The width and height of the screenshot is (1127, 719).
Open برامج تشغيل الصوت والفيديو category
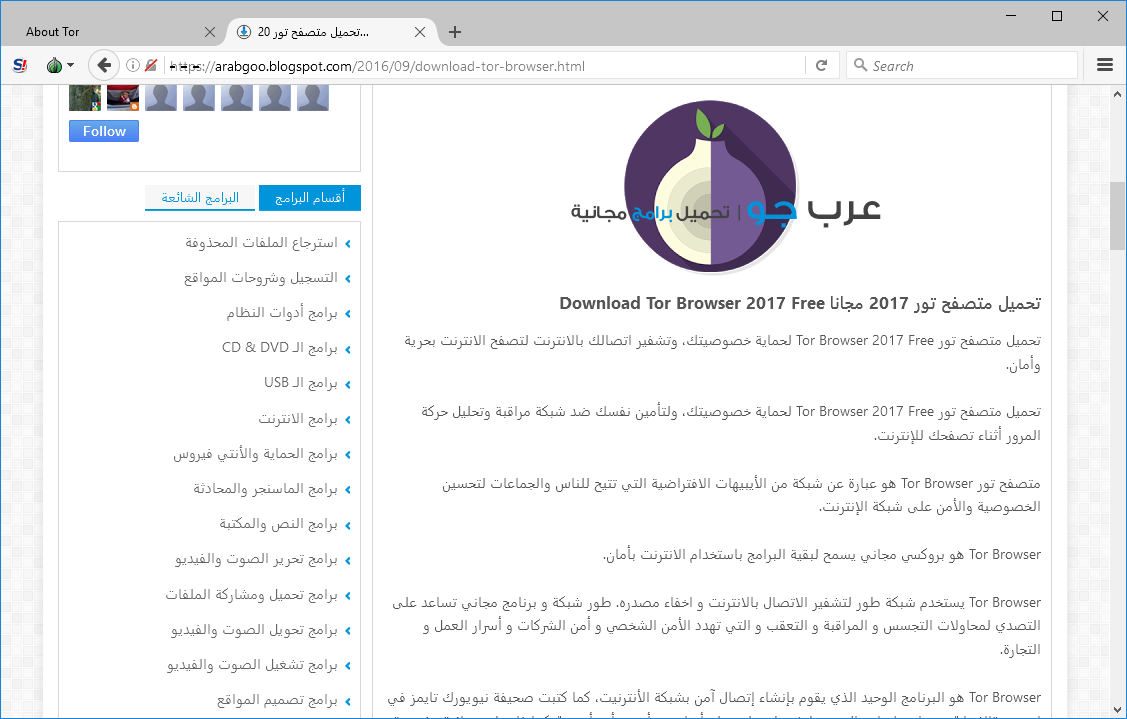click(x=252, y=665)
